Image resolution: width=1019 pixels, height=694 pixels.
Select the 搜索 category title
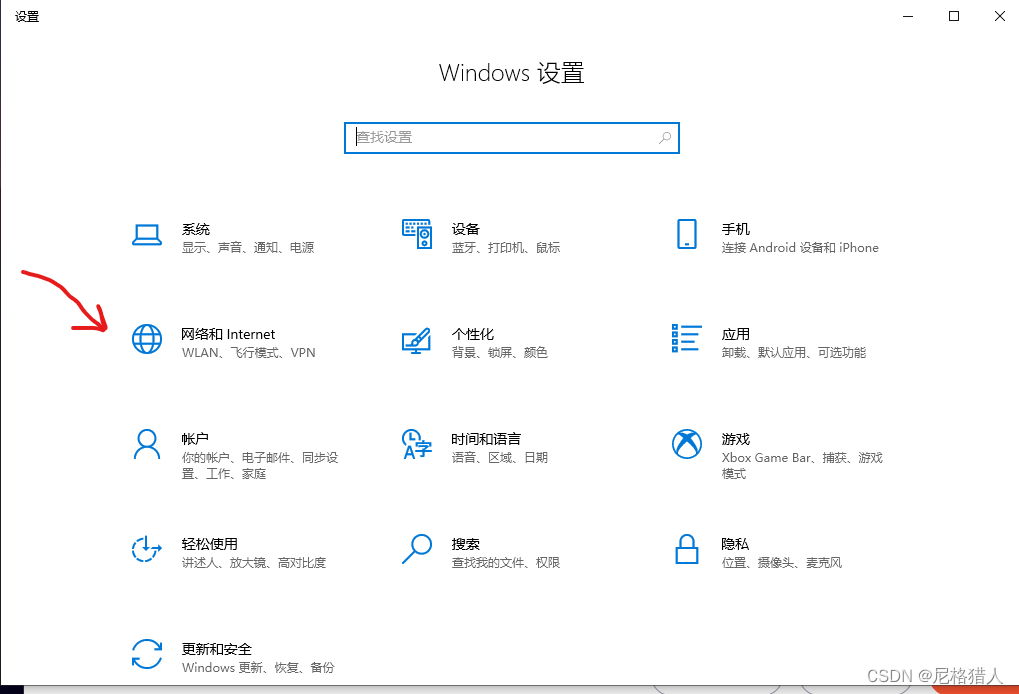tap(465, 544)
